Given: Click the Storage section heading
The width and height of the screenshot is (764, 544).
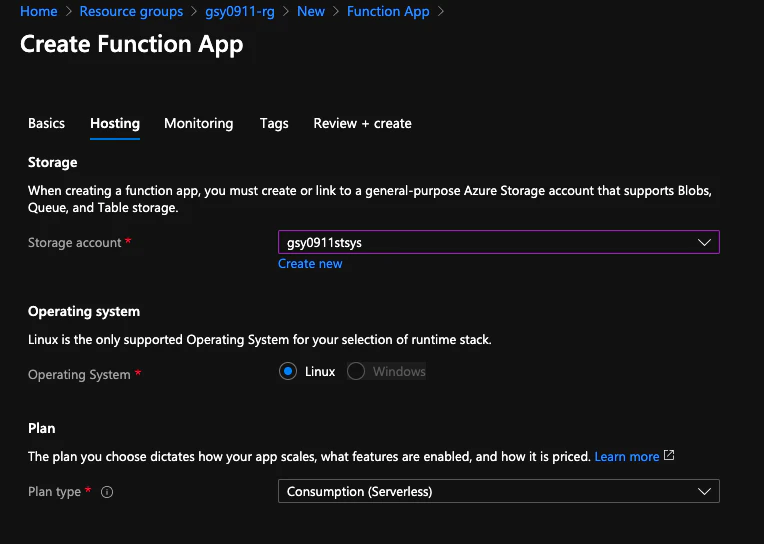Looking at the screenshot, I should 53,162.
